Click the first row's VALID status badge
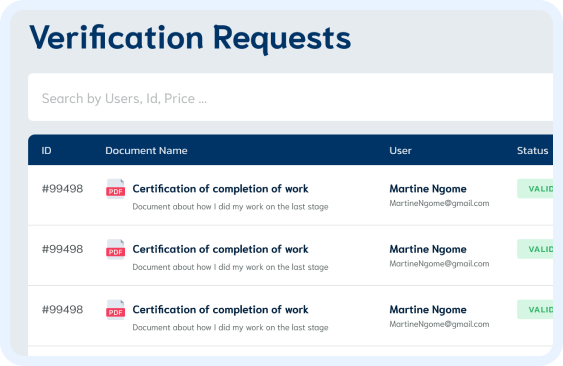The width and height of the screenshot is (563, 366). tap(535, 189)
